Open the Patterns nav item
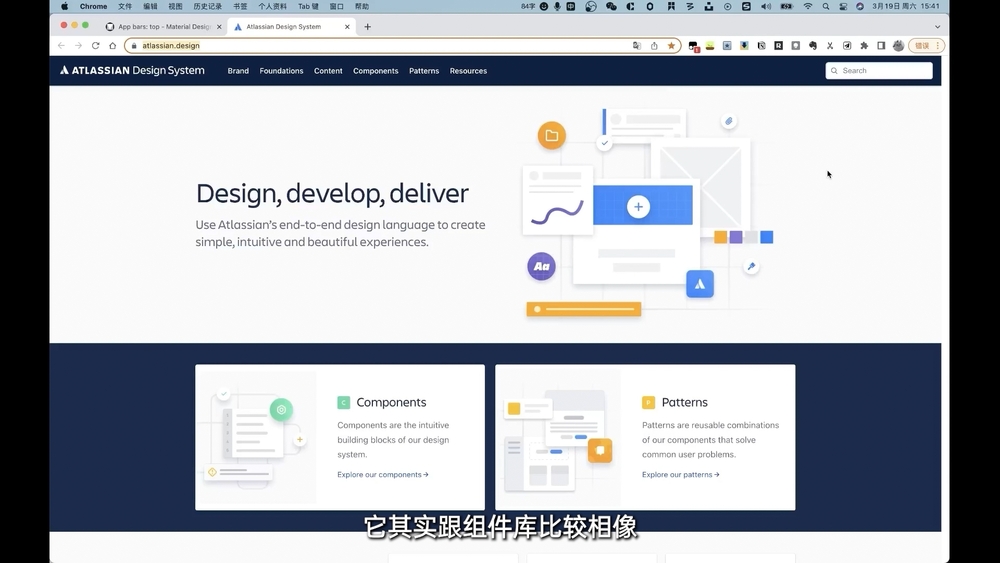Image resolution: width=1000 pixels, height=563 pixels. pyautogui.click(x=424, y=71)
